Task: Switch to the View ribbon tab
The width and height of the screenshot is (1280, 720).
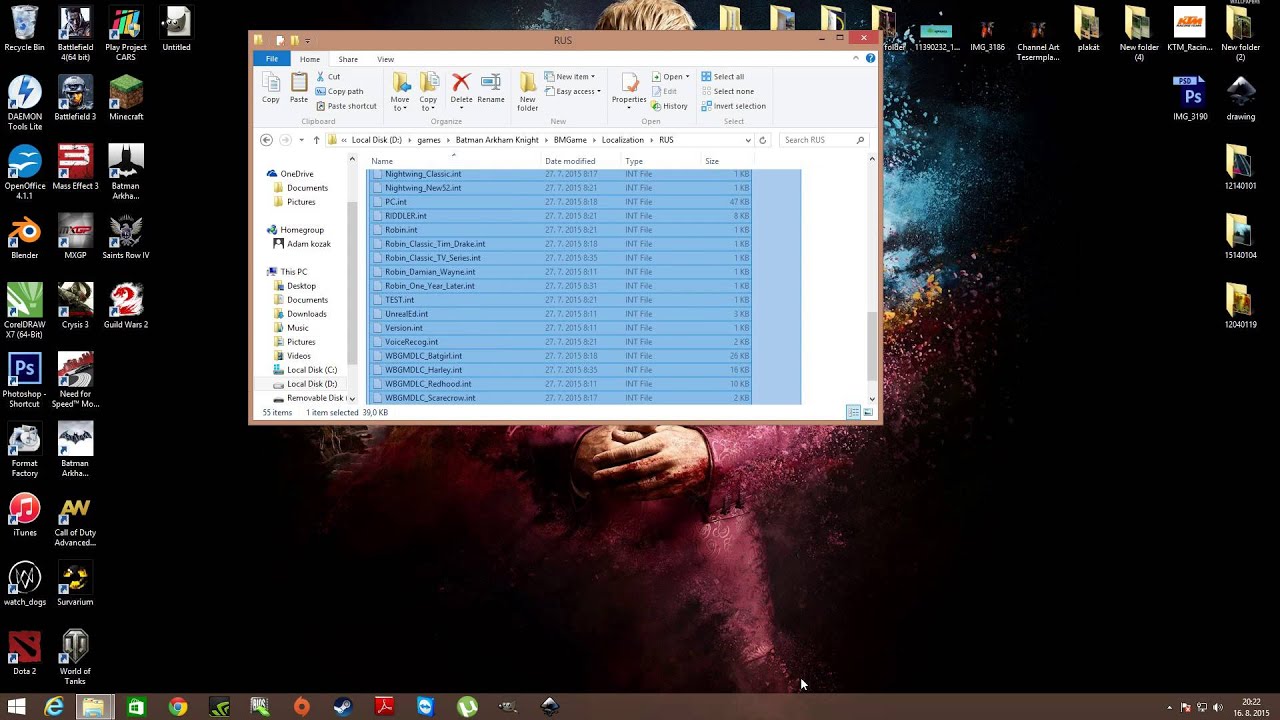Action: pyautogui.click(x=385, y=59)
